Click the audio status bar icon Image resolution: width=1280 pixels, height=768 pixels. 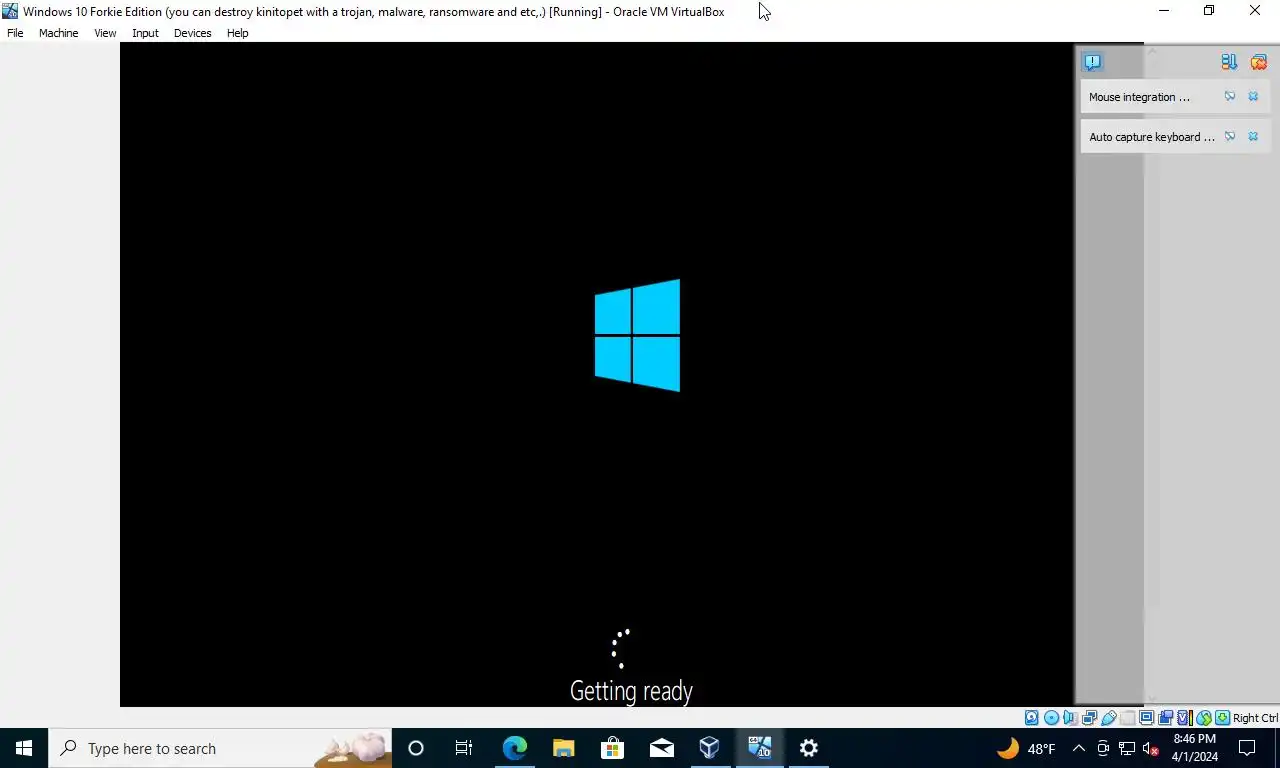1070,718
